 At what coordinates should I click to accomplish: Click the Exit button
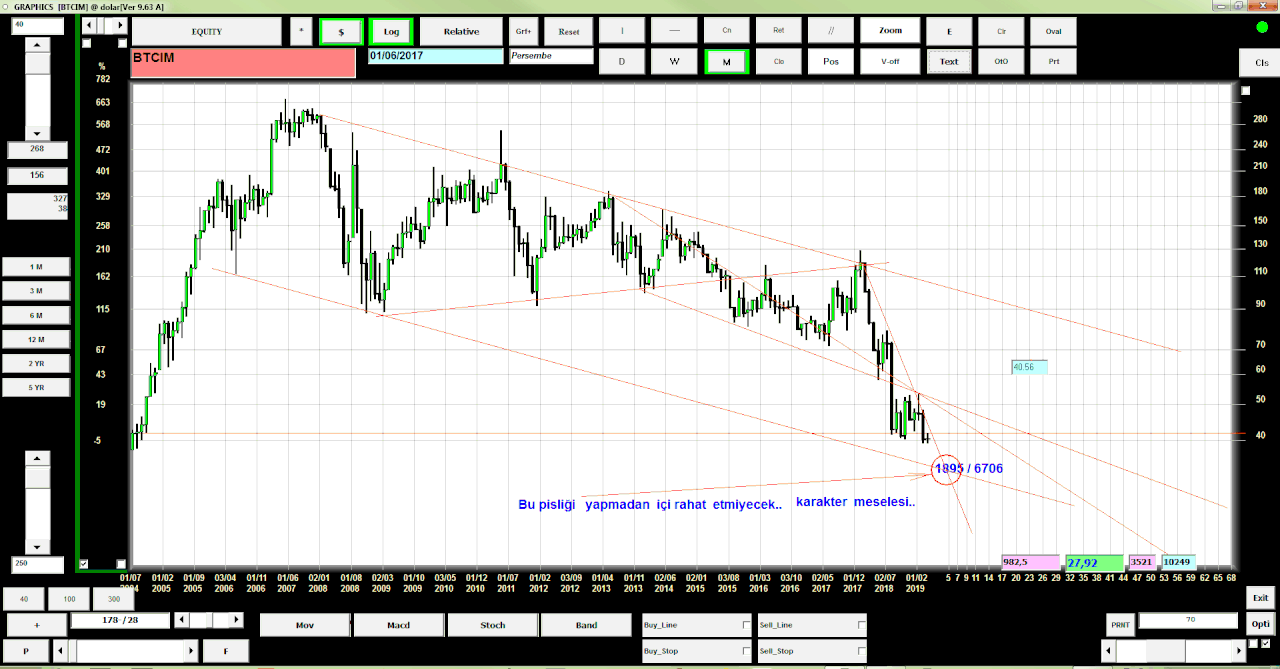(1260, 598)
